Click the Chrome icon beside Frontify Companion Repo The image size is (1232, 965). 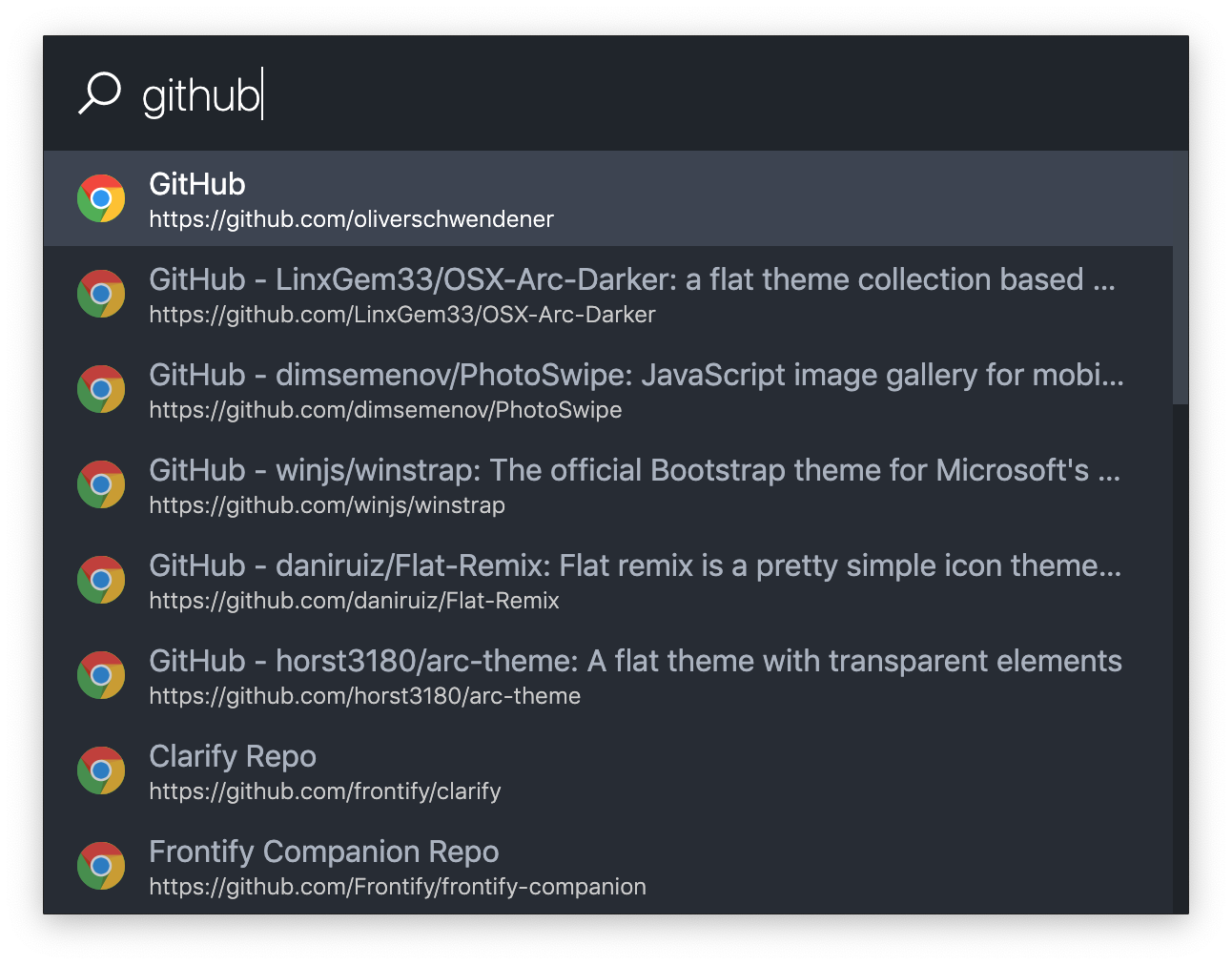[101, 866]
